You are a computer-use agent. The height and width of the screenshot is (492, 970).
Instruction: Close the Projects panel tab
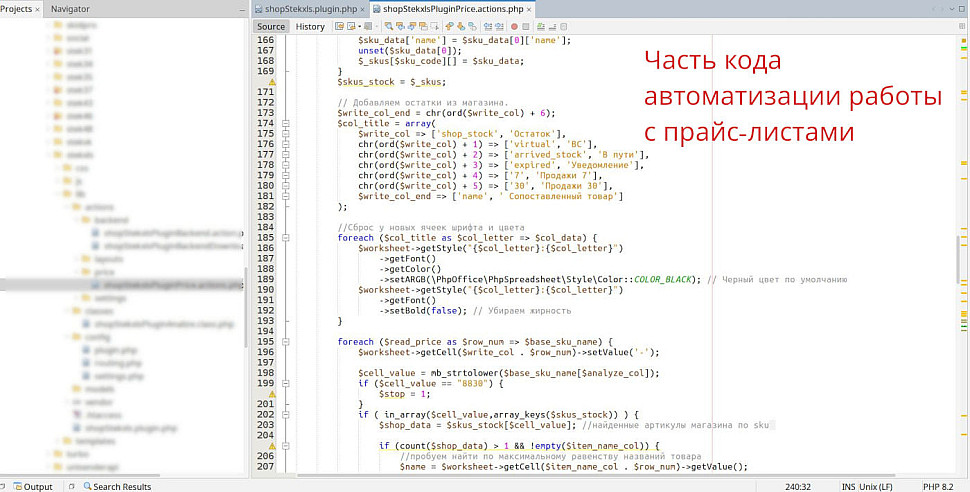point(37,9)
